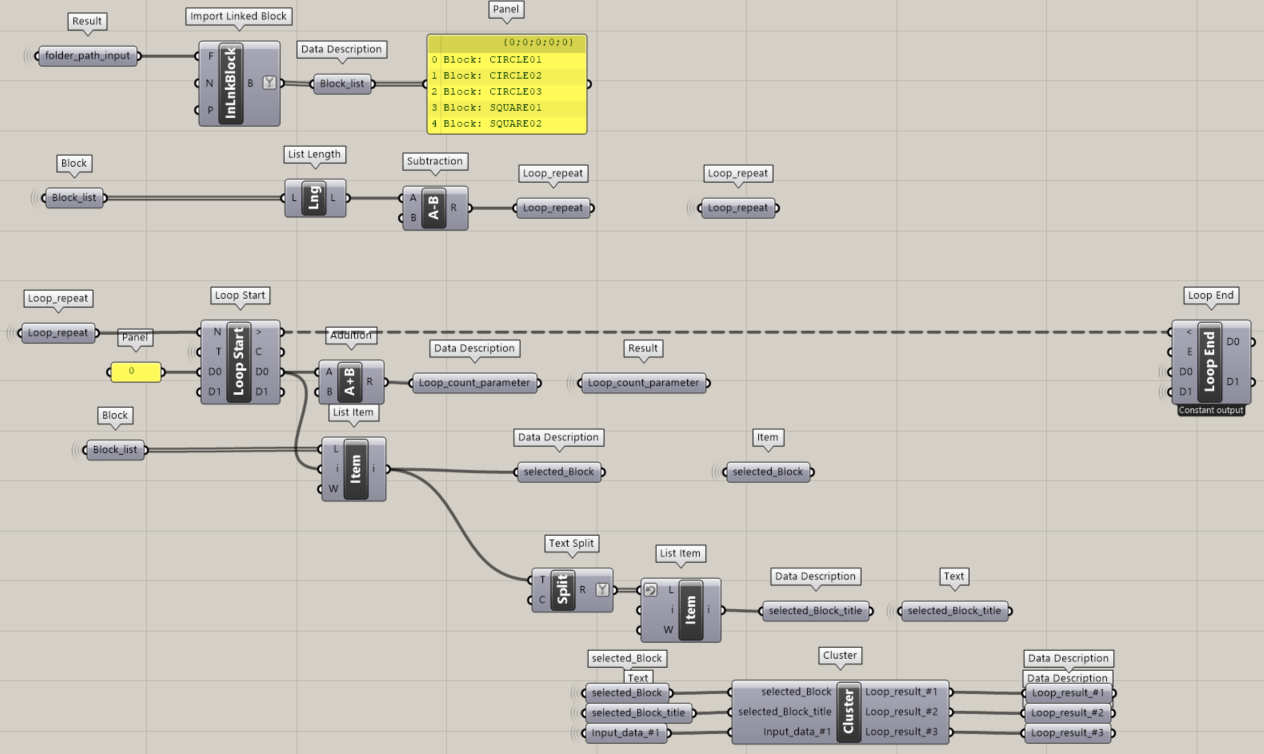The height and width of the screenshot is (754, 1264).
Task: Click panel row 'Block: SQUARE01'
Action: pyautogui.click(x=507, y=108)
